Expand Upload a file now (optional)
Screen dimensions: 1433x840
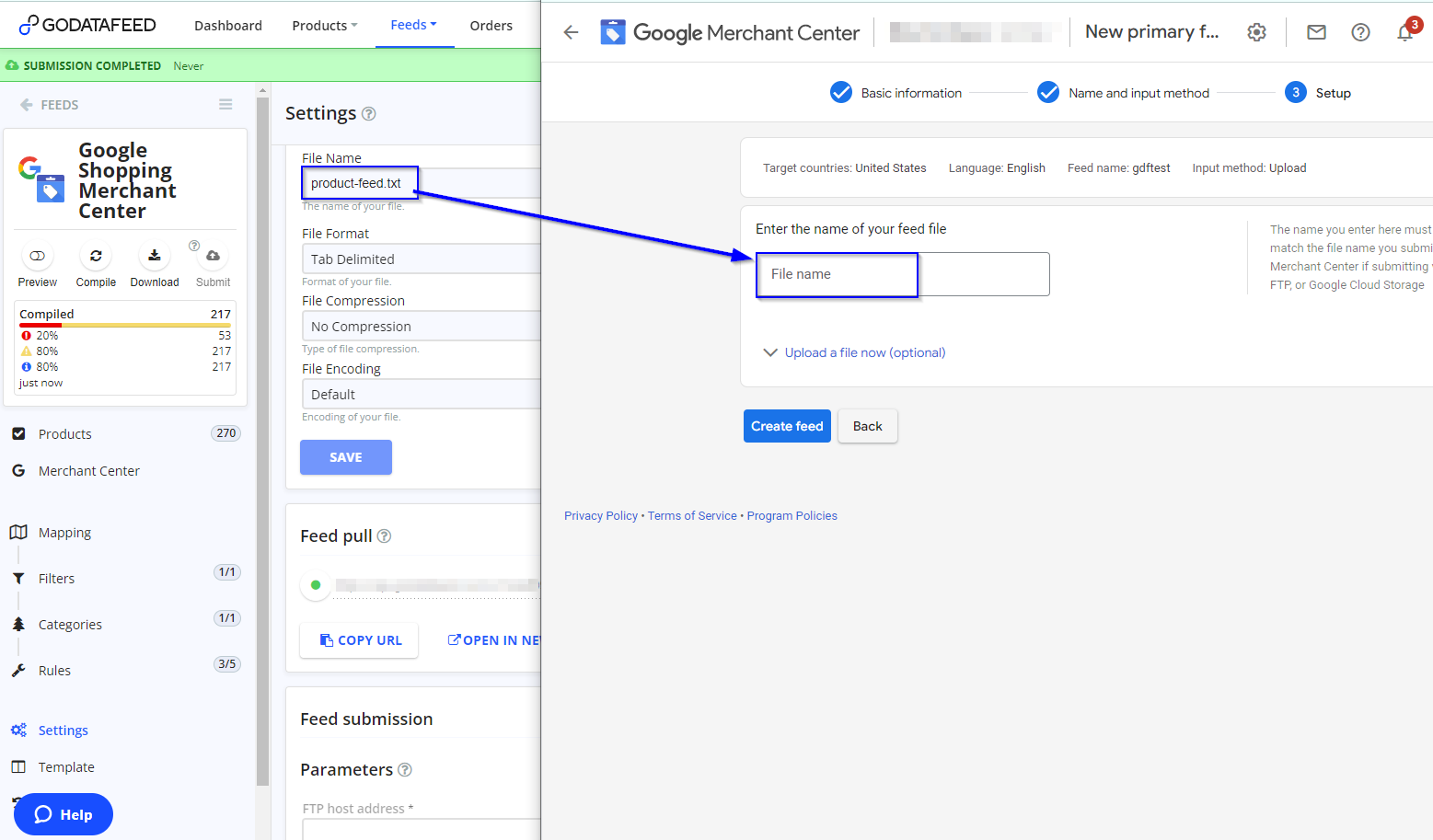[x=854, y=352]
